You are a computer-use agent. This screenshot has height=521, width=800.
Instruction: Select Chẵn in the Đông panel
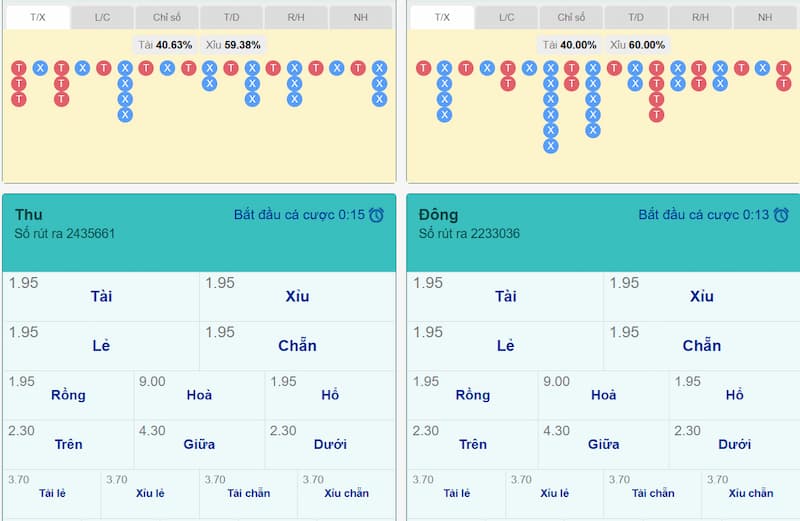click(x=701, y=346)
